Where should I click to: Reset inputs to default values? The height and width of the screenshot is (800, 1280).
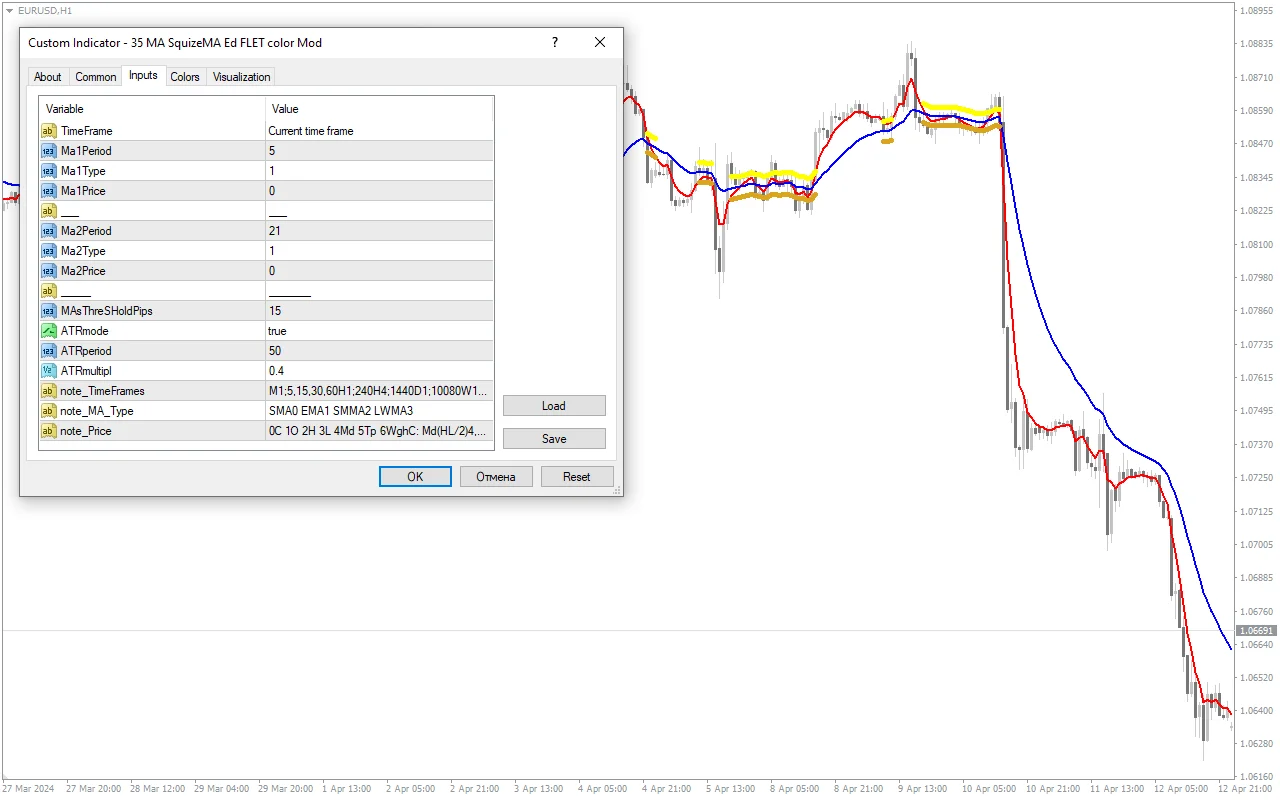tap(577, 476)
